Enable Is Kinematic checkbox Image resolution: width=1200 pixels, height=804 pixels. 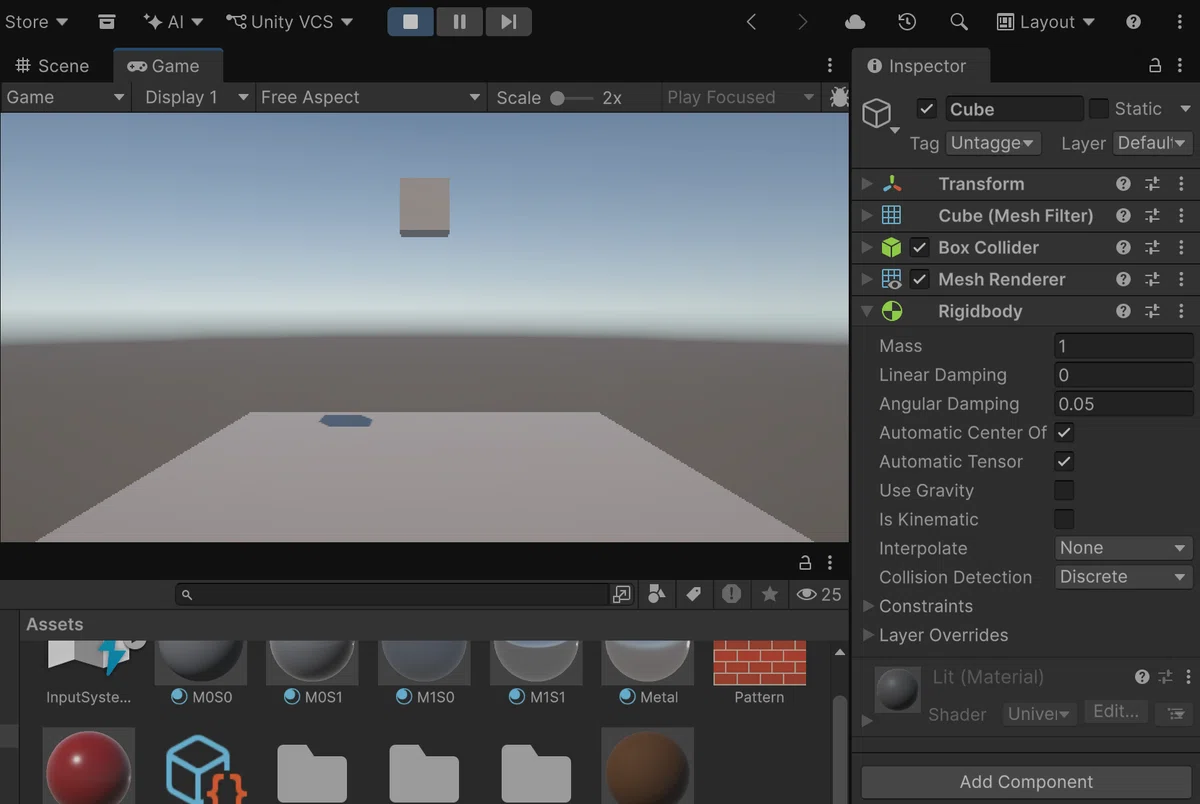point(1064,520)
